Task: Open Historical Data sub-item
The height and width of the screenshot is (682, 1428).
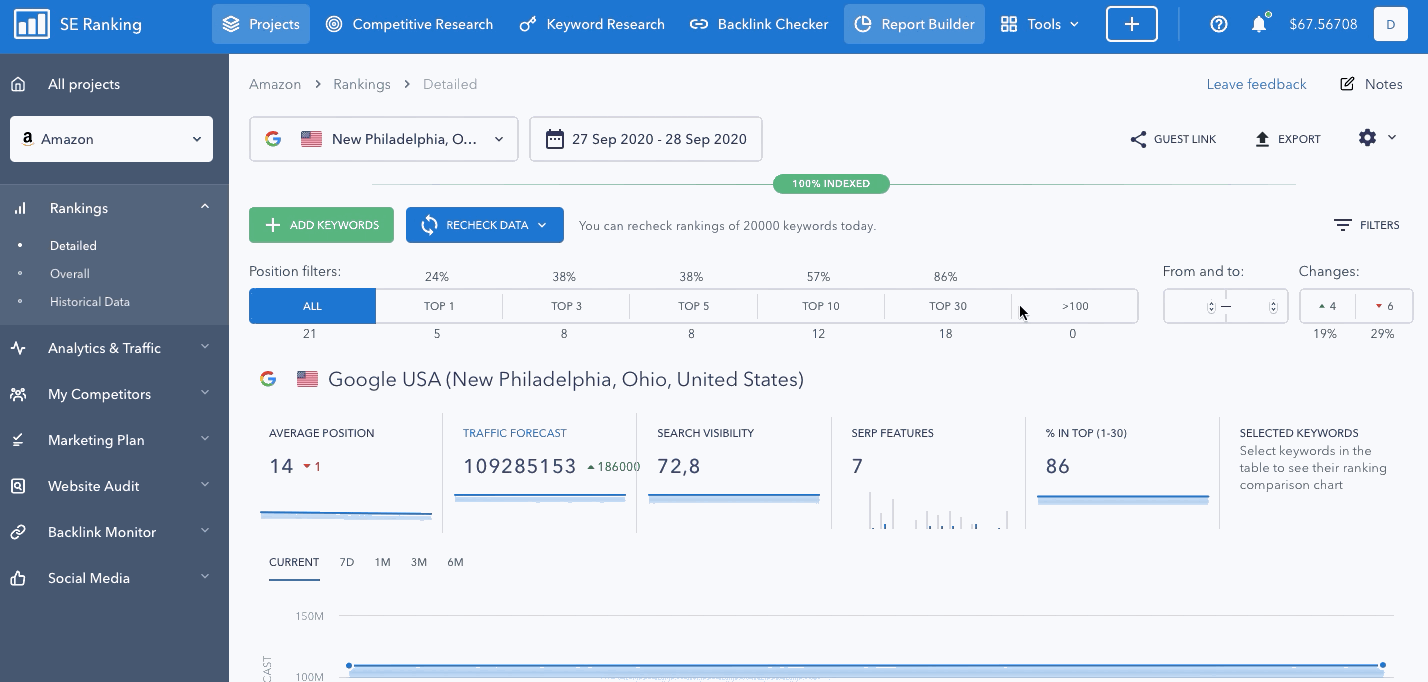Action: [x=90, y=301]
